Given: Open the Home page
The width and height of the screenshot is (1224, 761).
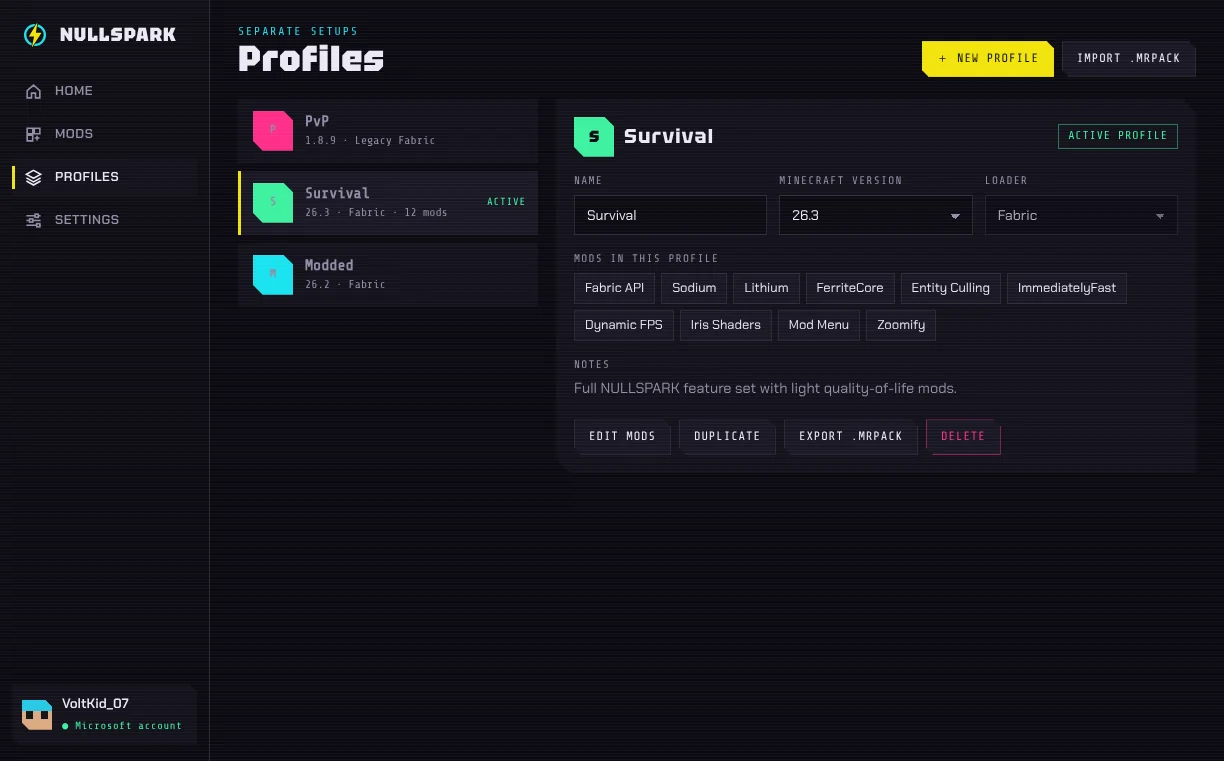Looking at the screenshot, I should coord(104,91).
